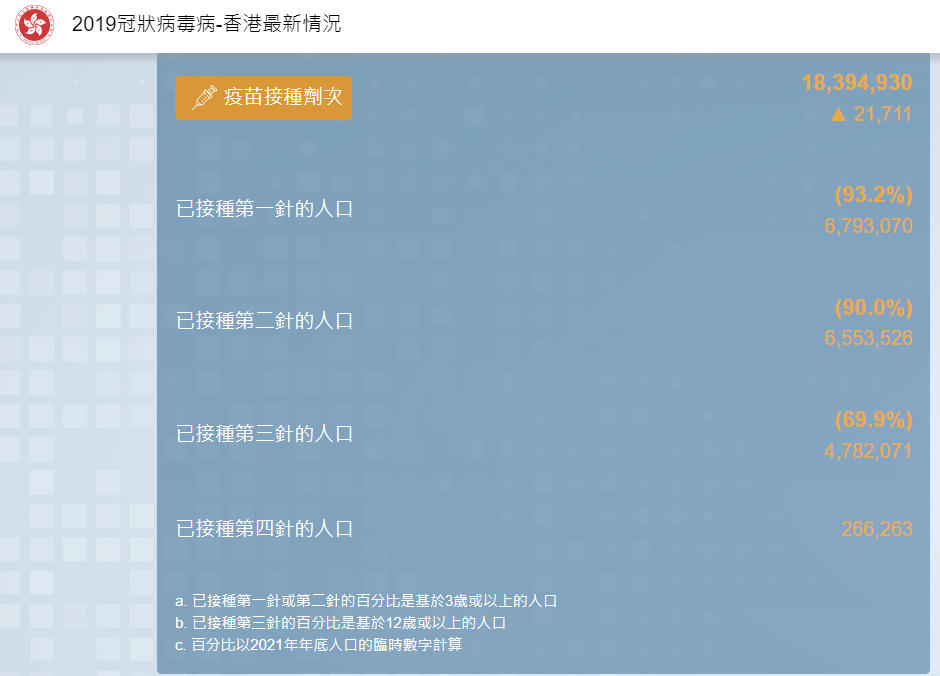Screen dimensions: 940x676
Task: Click the second dose count 6,553,526
Action: click(x=868, y=338)
